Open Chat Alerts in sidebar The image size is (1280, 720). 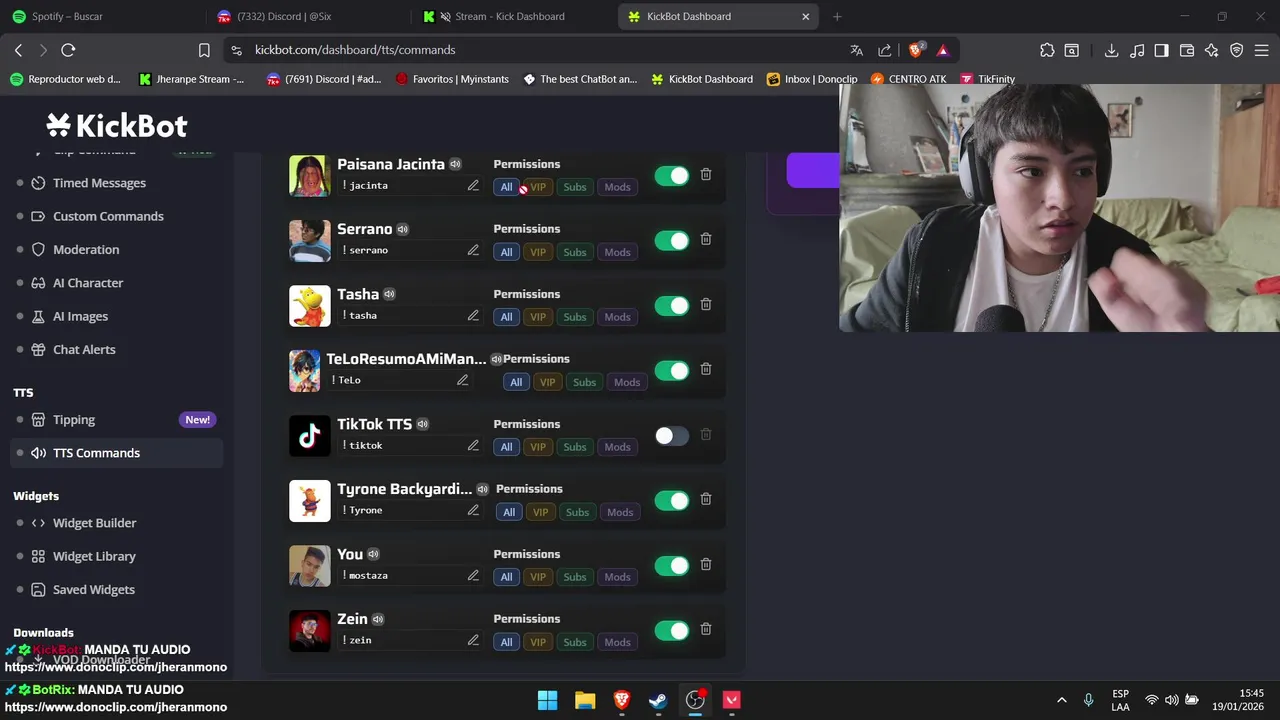tap(84, 349)
